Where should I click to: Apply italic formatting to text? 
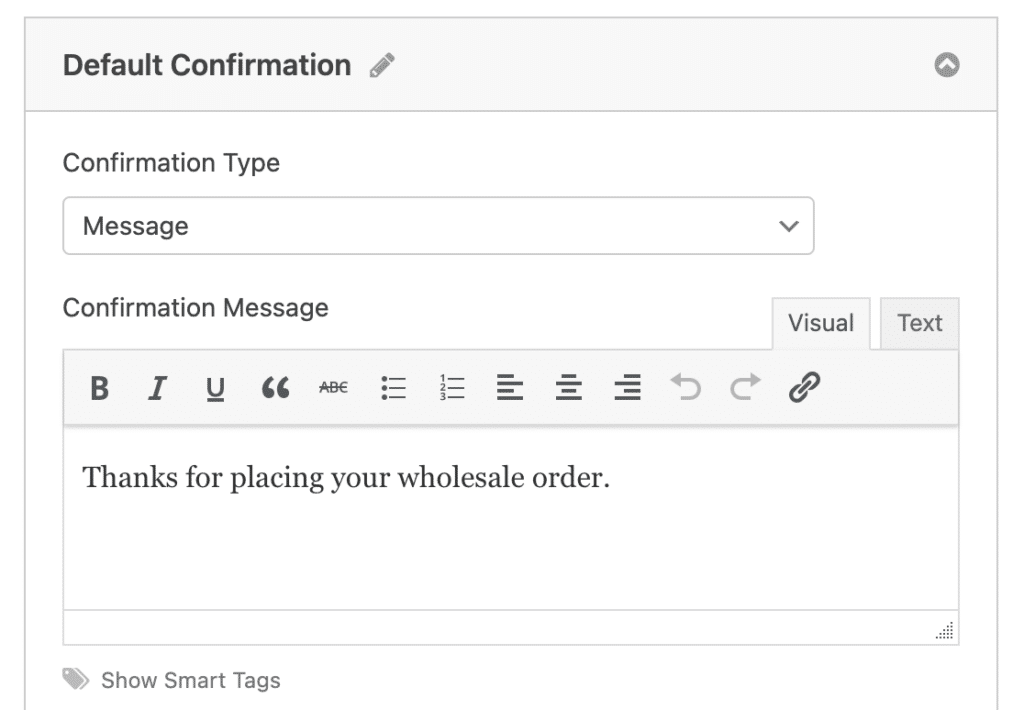pos(156,388)
